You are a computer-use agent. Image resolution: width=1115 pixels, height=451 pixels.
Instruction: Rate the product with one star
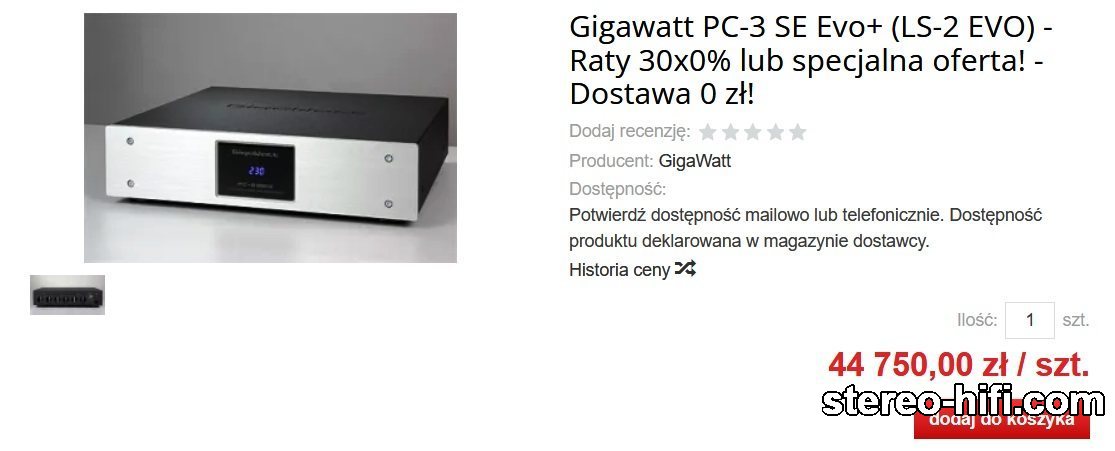coord(708,132)
